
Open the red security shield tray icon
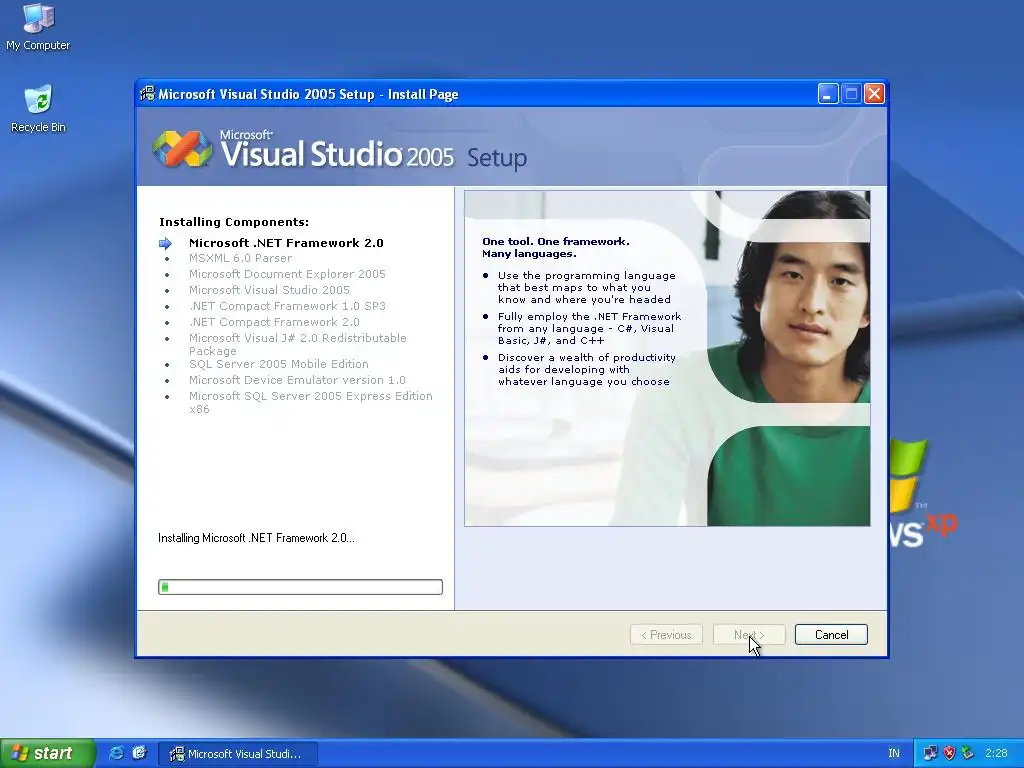tap(949, 753)
